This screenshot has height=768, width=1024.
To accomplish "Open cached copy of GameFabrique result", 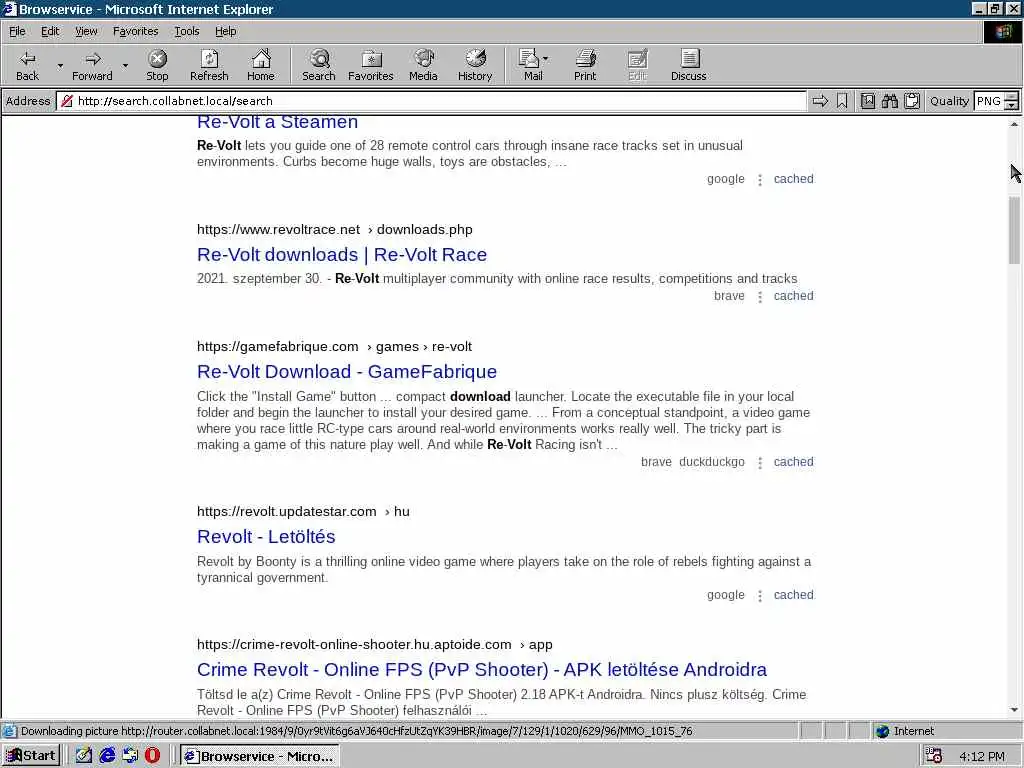I will 793,462.
